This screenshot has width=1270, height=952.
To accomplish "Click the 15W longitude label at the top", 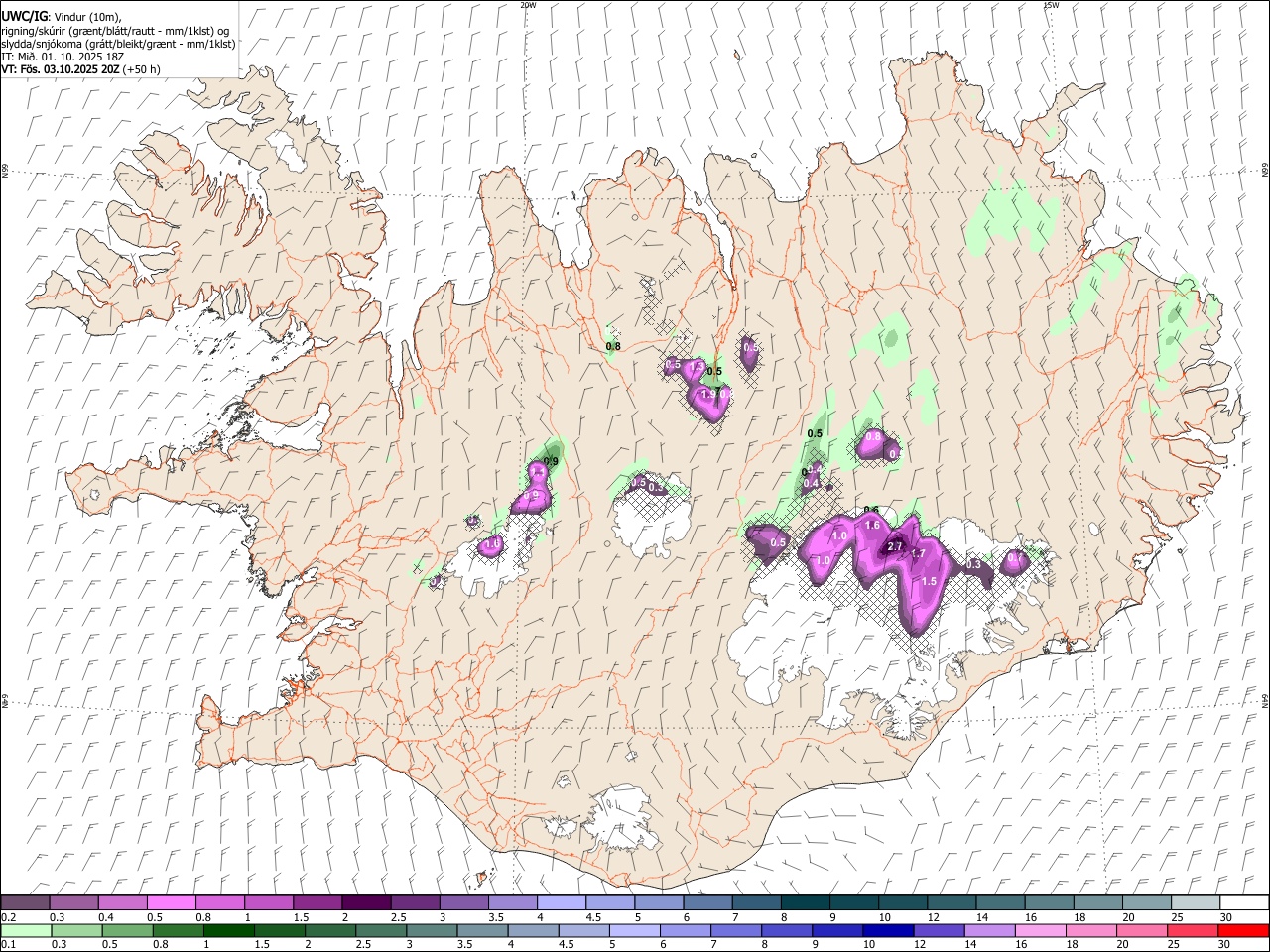I will pos(1051,5).
